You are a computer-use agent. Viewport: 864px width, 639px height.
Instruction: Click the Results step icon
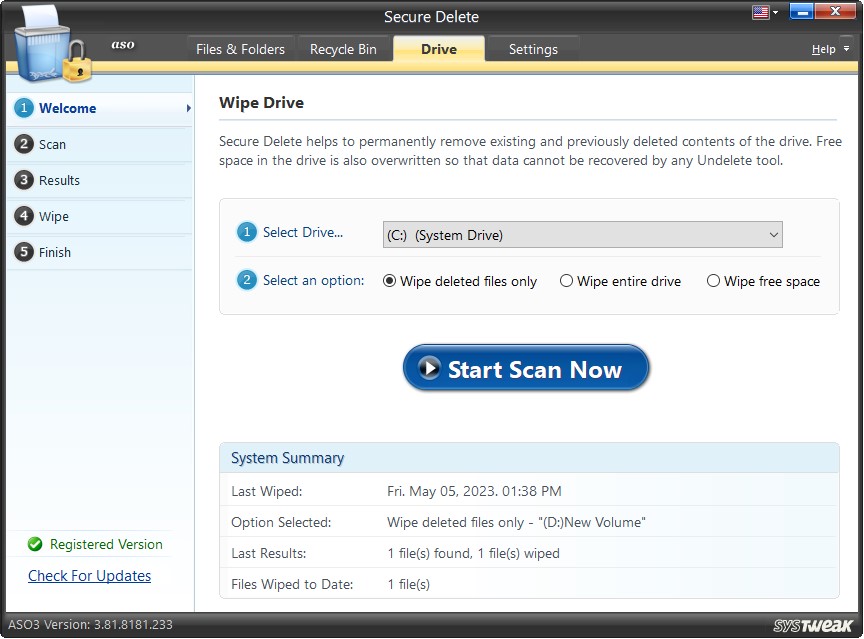click(x=24, y=180)
